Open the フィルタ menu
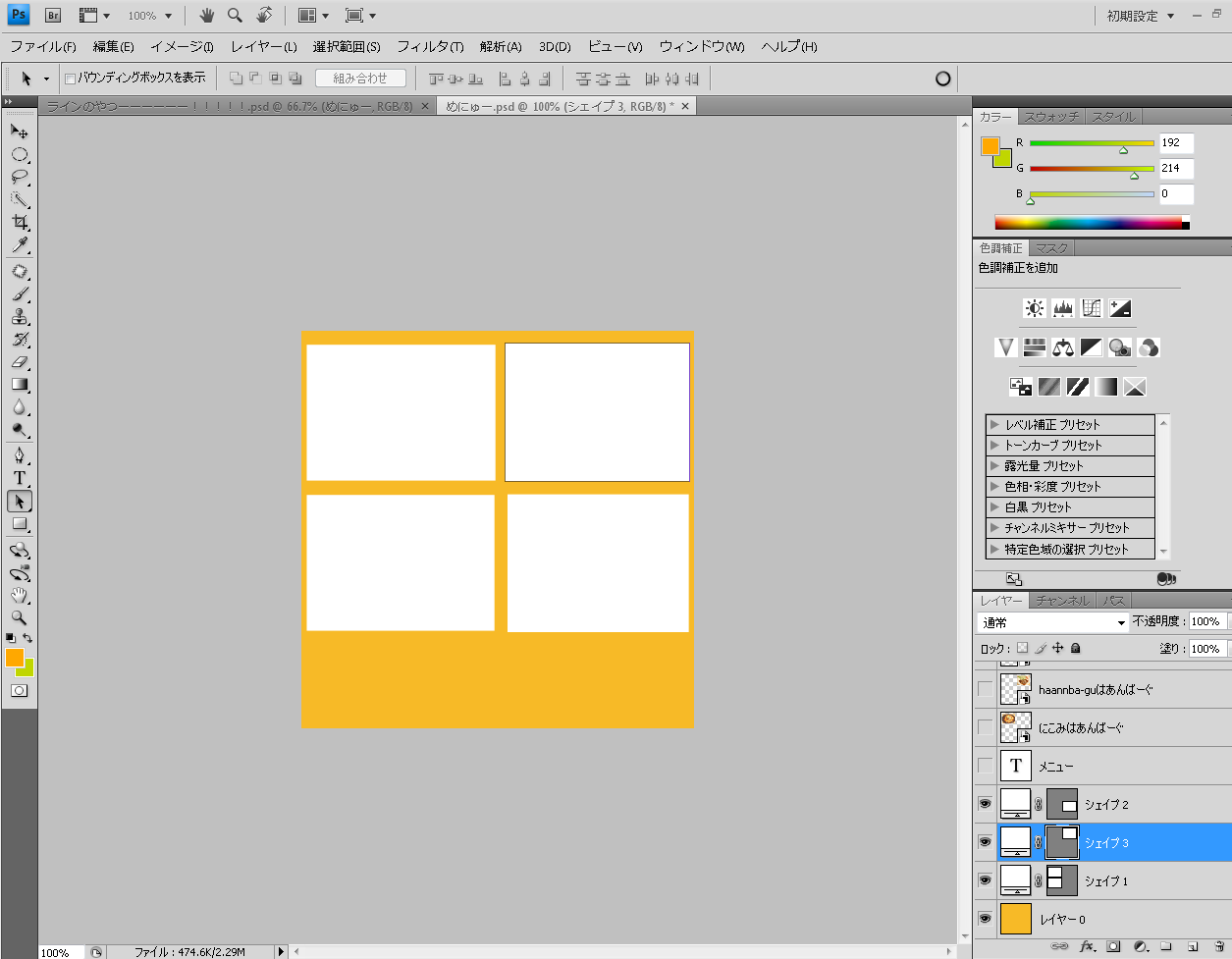 coord(430,46)
